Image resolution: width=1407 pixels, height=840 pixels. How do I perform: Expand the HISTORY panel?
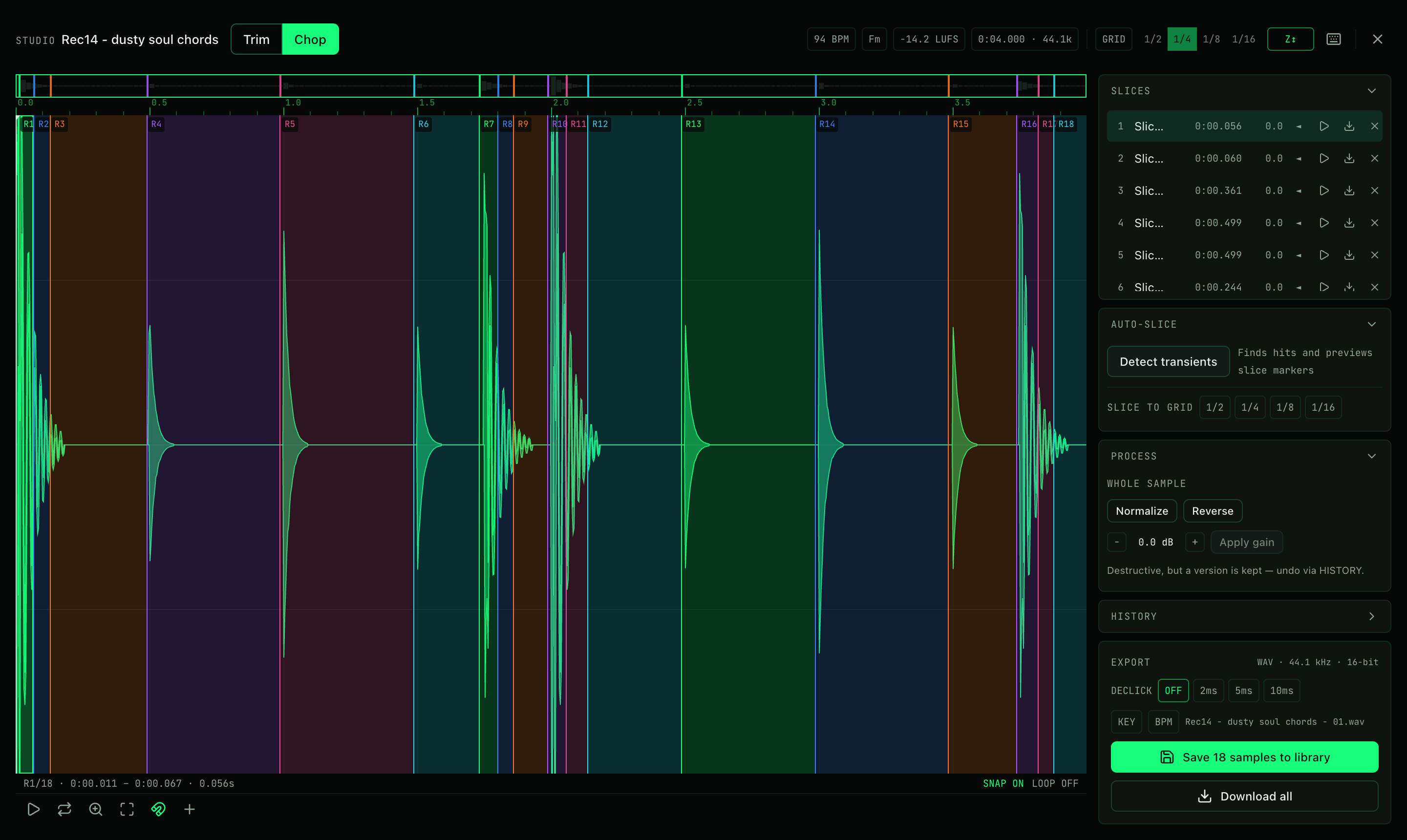[1371, 616]
